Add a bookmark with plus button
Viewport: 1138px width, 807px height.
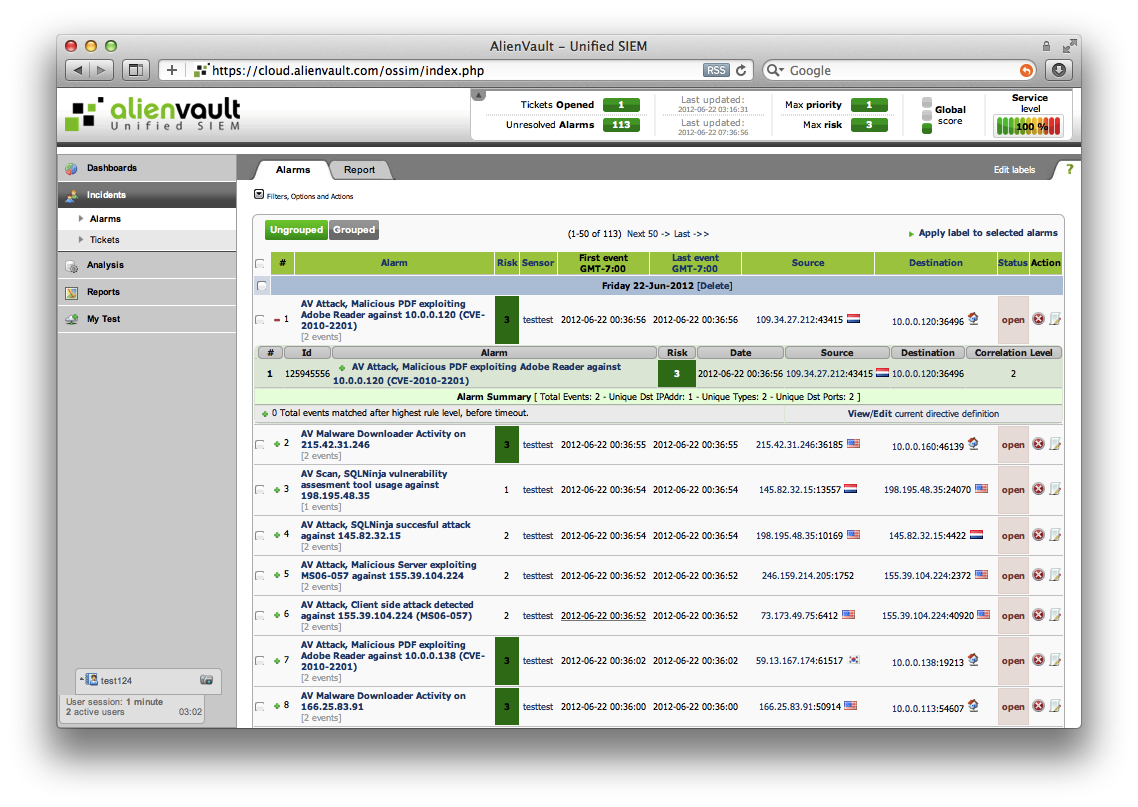coord(171,70)
